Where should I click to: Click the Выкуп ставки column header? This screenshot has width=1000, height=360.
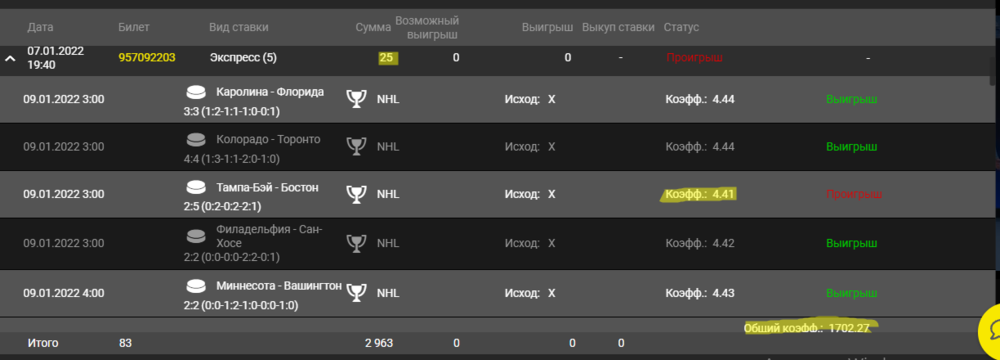pyautogui.click(x=618, y=27)
